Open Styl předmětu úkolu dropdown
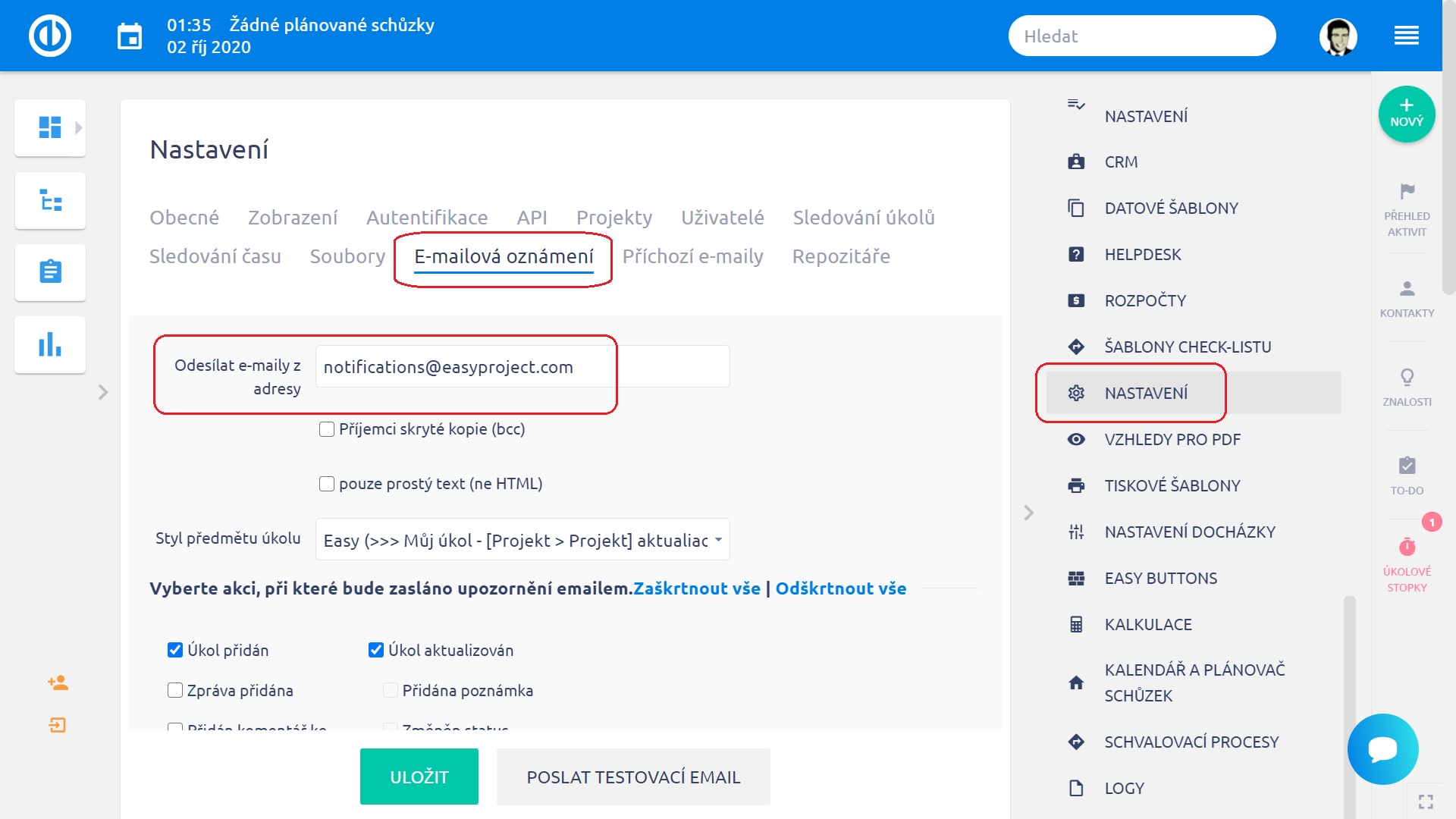 [x=522, y=540]
